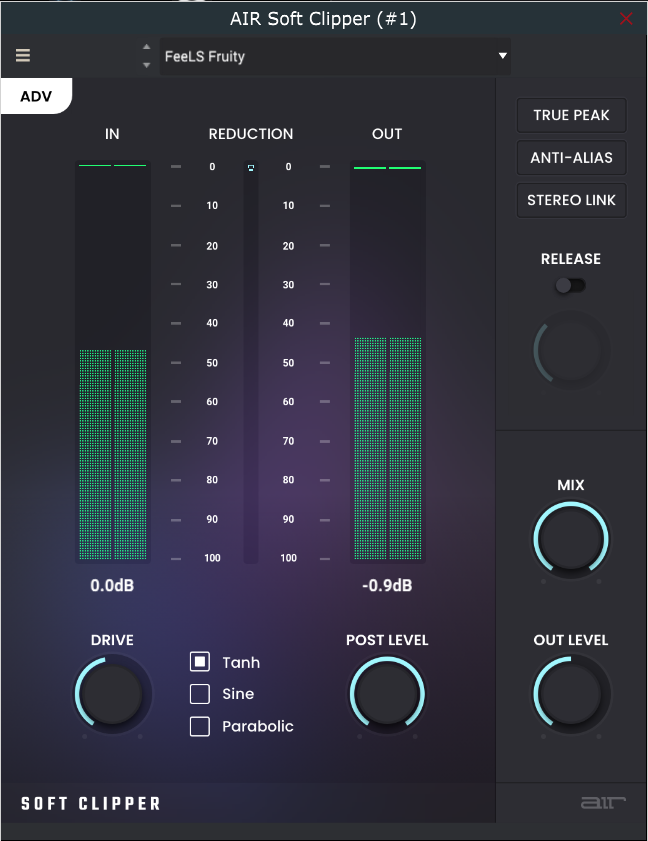This screenshot has width=648, height=841.
Task: Enable the TRUE PEAK button
Action: pyautogui.click(x=571, y=115)
